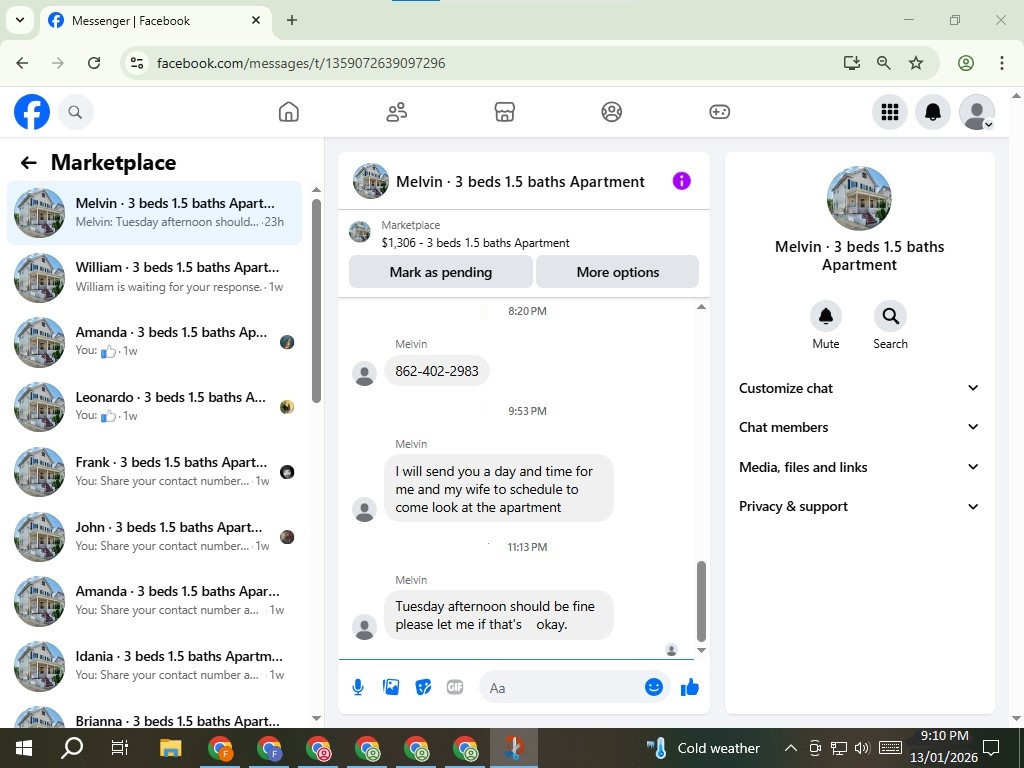Viewport: 1024px width, 768px height.
Task: Click the 'I will send you a day' message
Action: pos(498,488)
